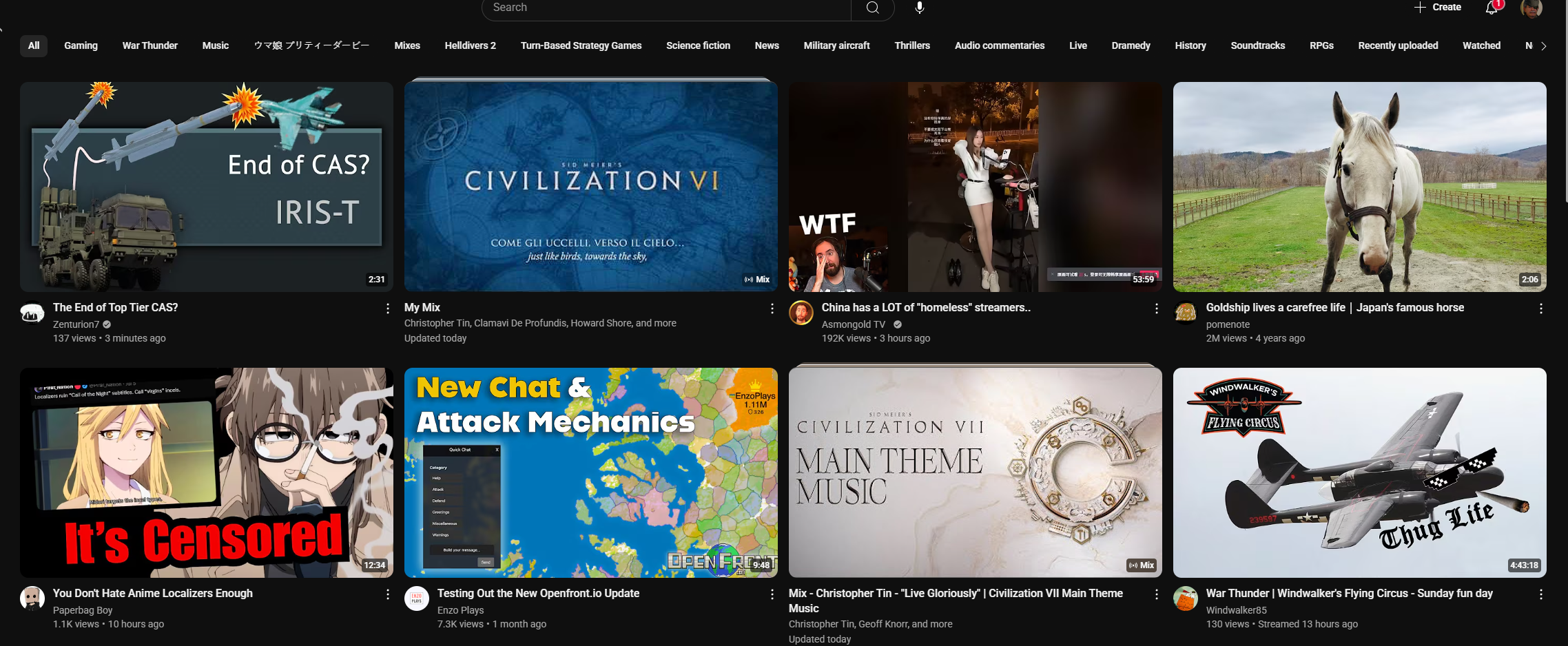Viewport: 1568px width, 646px height.
Task: Select the History filter chip
Action: click(1190, 45)
